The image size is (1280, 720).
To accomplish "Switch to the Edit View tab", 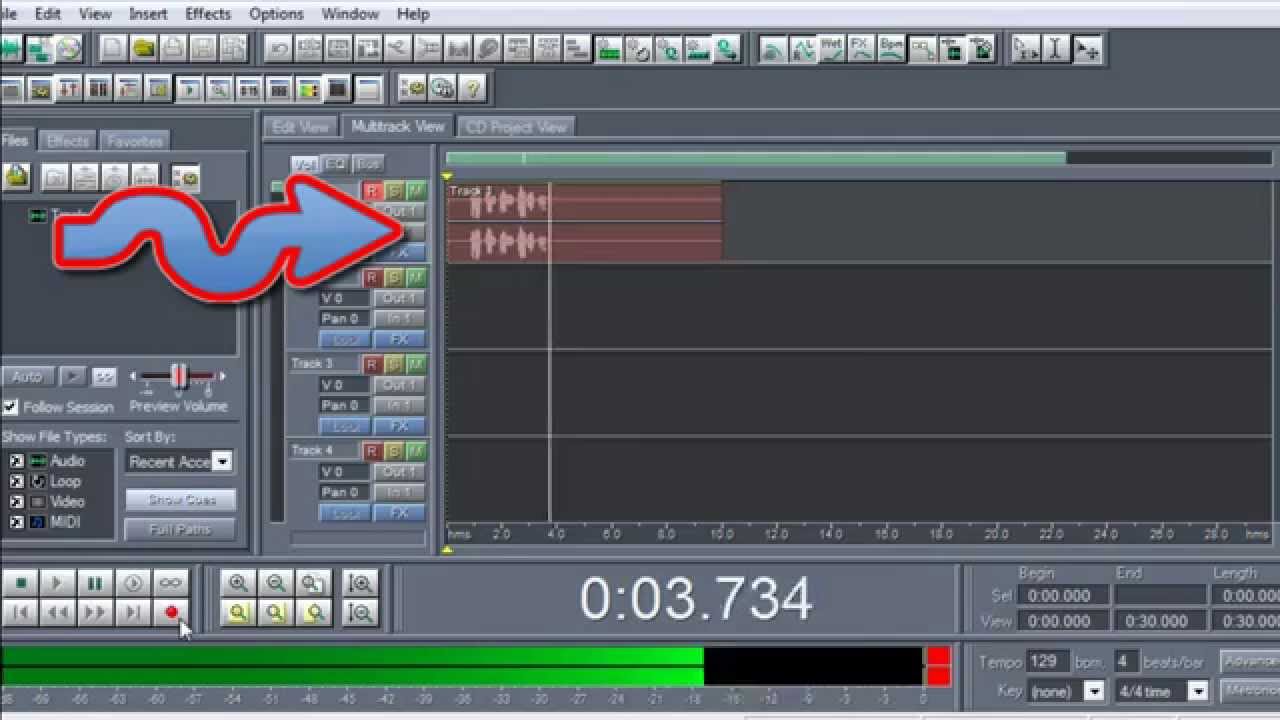I will (x=300, y=127).
